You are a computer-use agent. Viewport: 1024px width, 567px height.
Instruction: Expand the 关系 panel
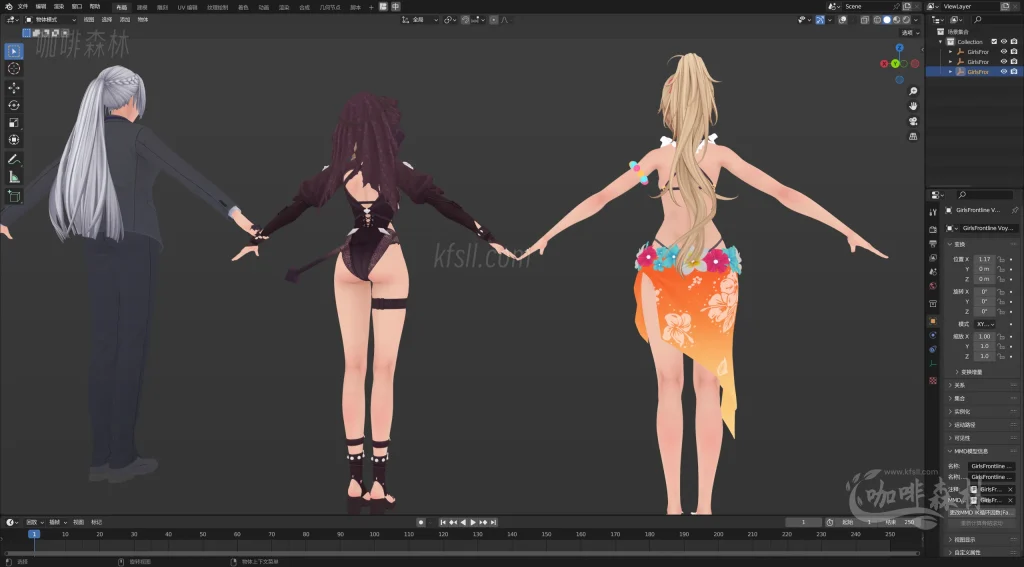(983, 385)
